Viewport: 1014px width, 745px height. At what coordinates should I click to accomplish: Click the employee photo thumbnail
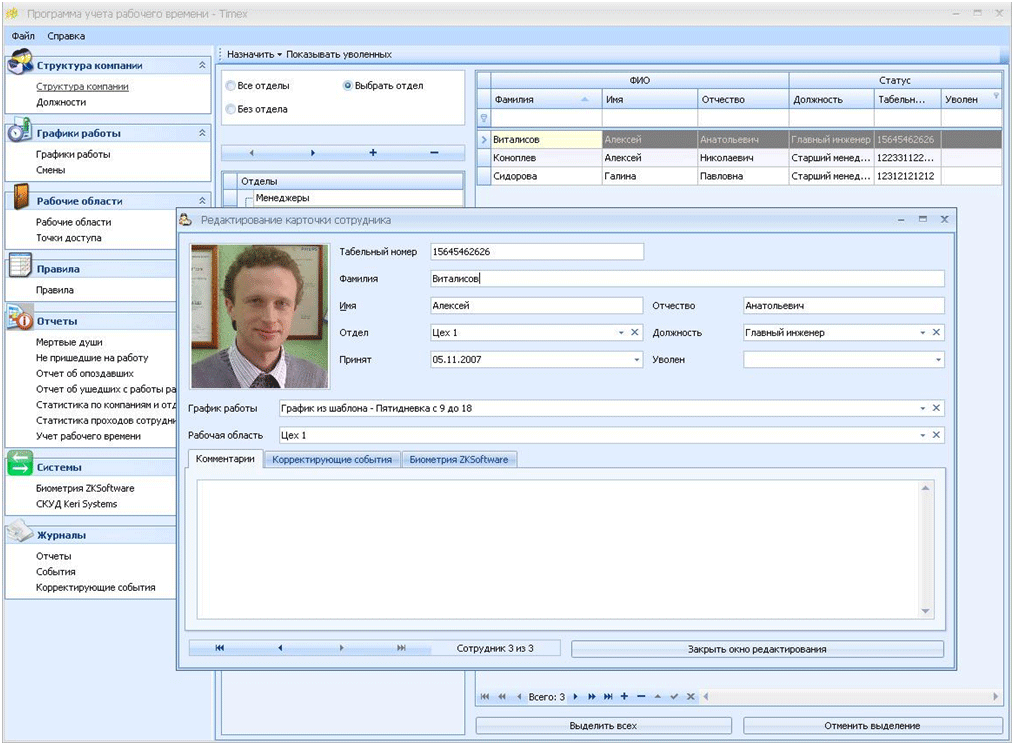click(260, 316)
